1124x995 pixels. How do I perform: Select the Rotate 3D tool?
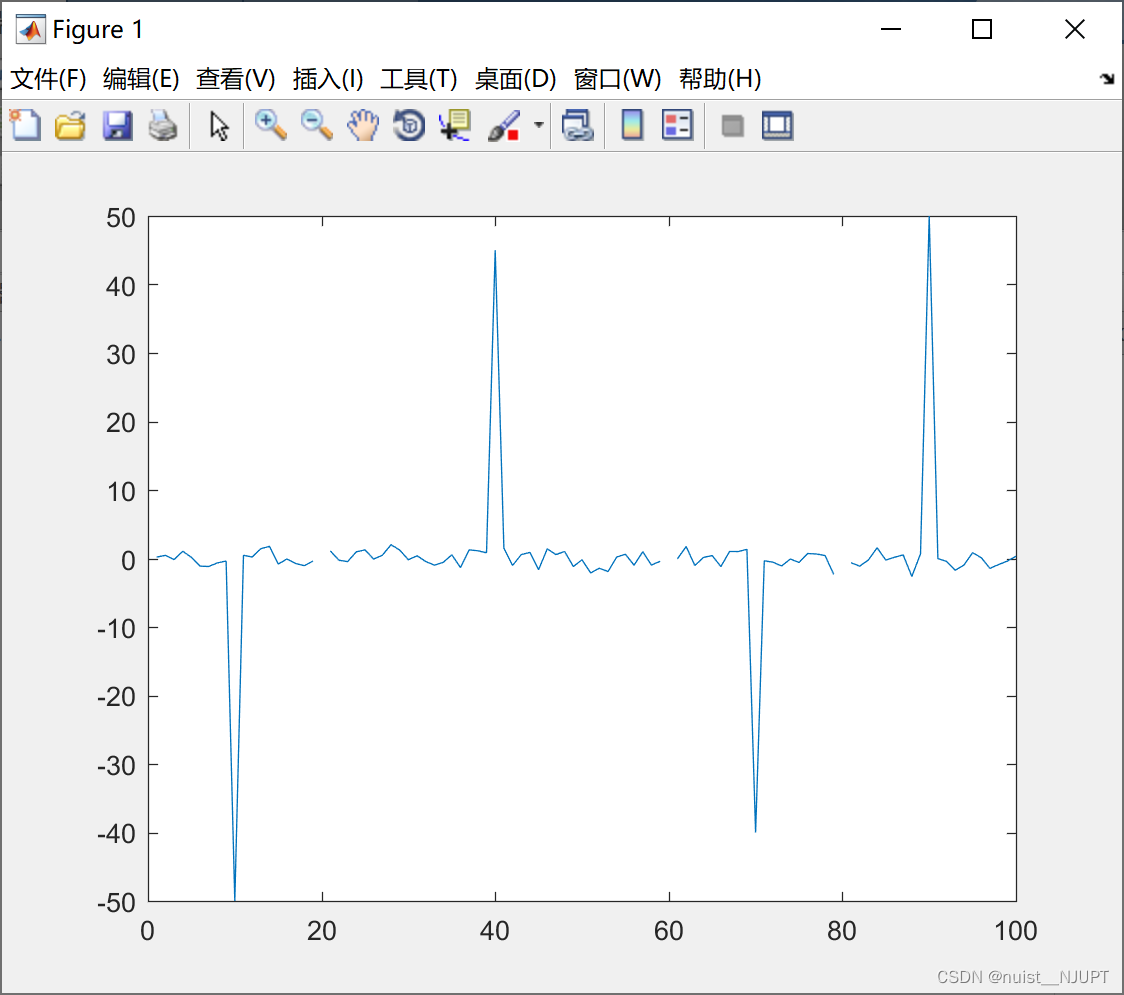(409, 125)
